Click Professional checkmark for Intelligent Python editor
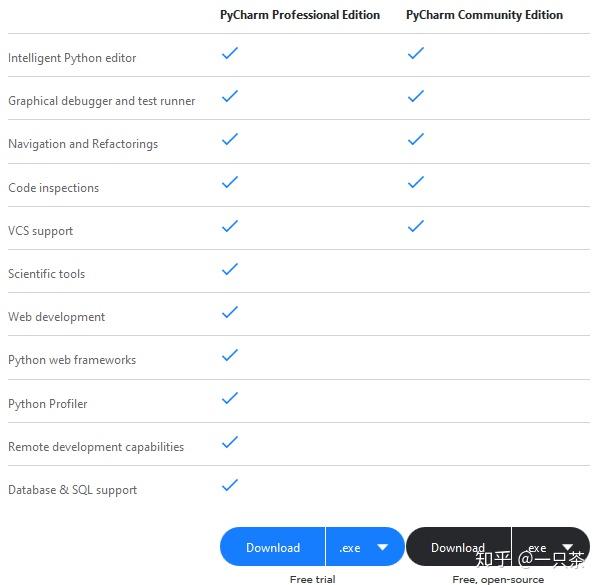This screenshot has width=601, height=585. 230,53
